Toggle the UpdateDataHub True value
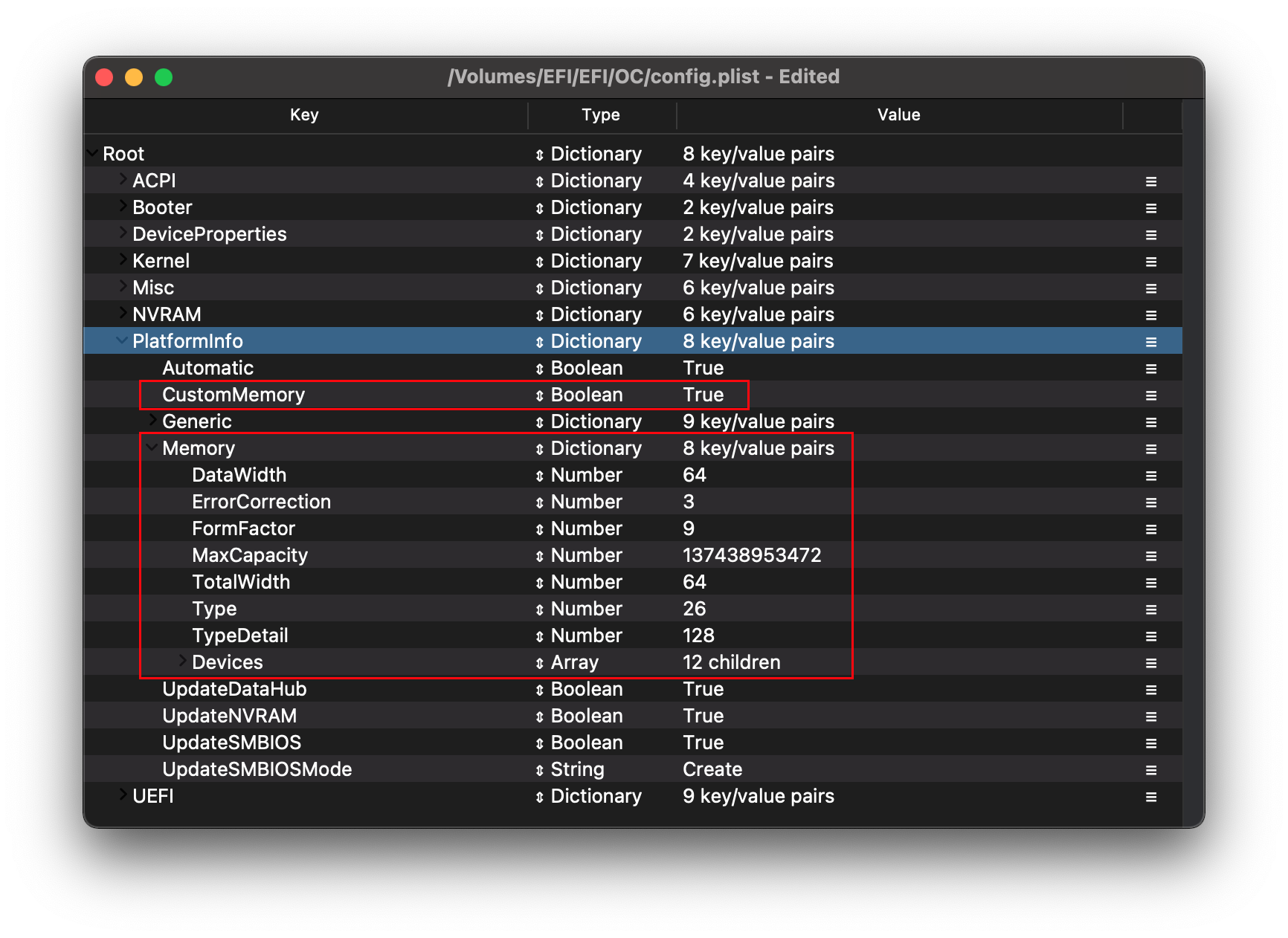Viewport: 1288px width, 938px height. click(x=703, y=690)
